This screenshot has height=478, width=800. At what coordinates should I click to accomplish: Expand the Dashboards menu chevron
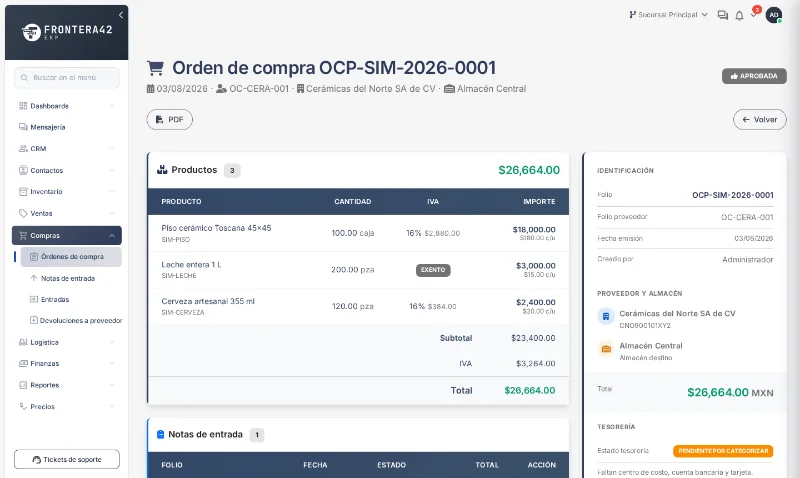(112, 106)
